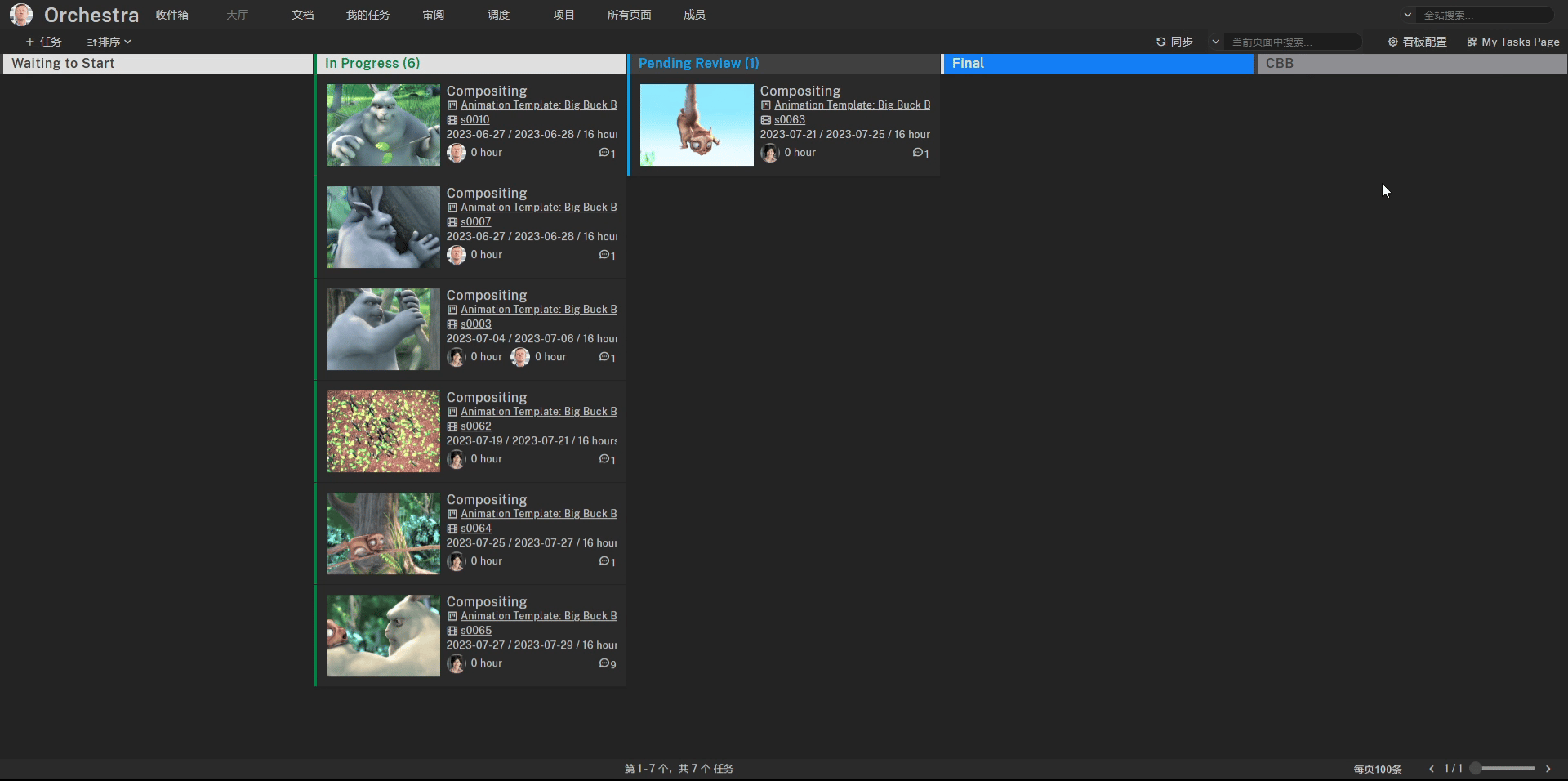Select the CBB column header
The image size is (1568, 781).
pos(1412,64)
